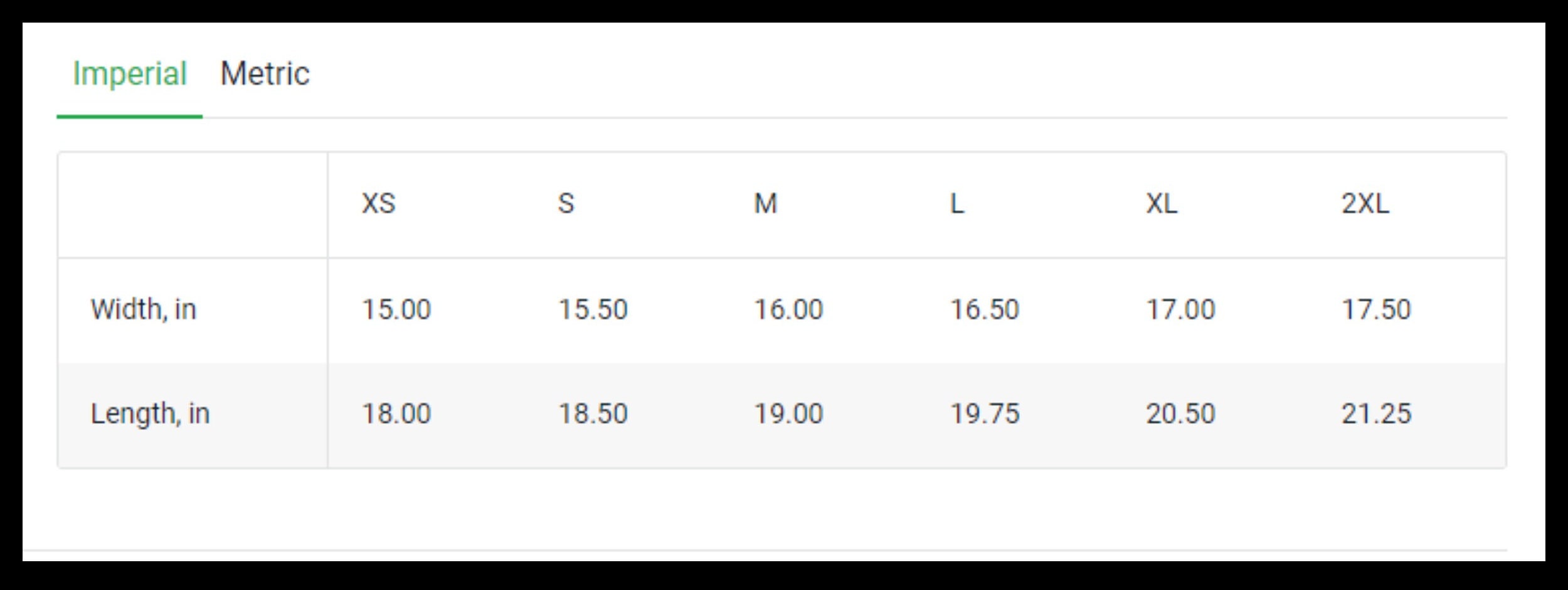Select the S width value 15.50
This screenshot has height=590, width=1568.
point(593,309)
